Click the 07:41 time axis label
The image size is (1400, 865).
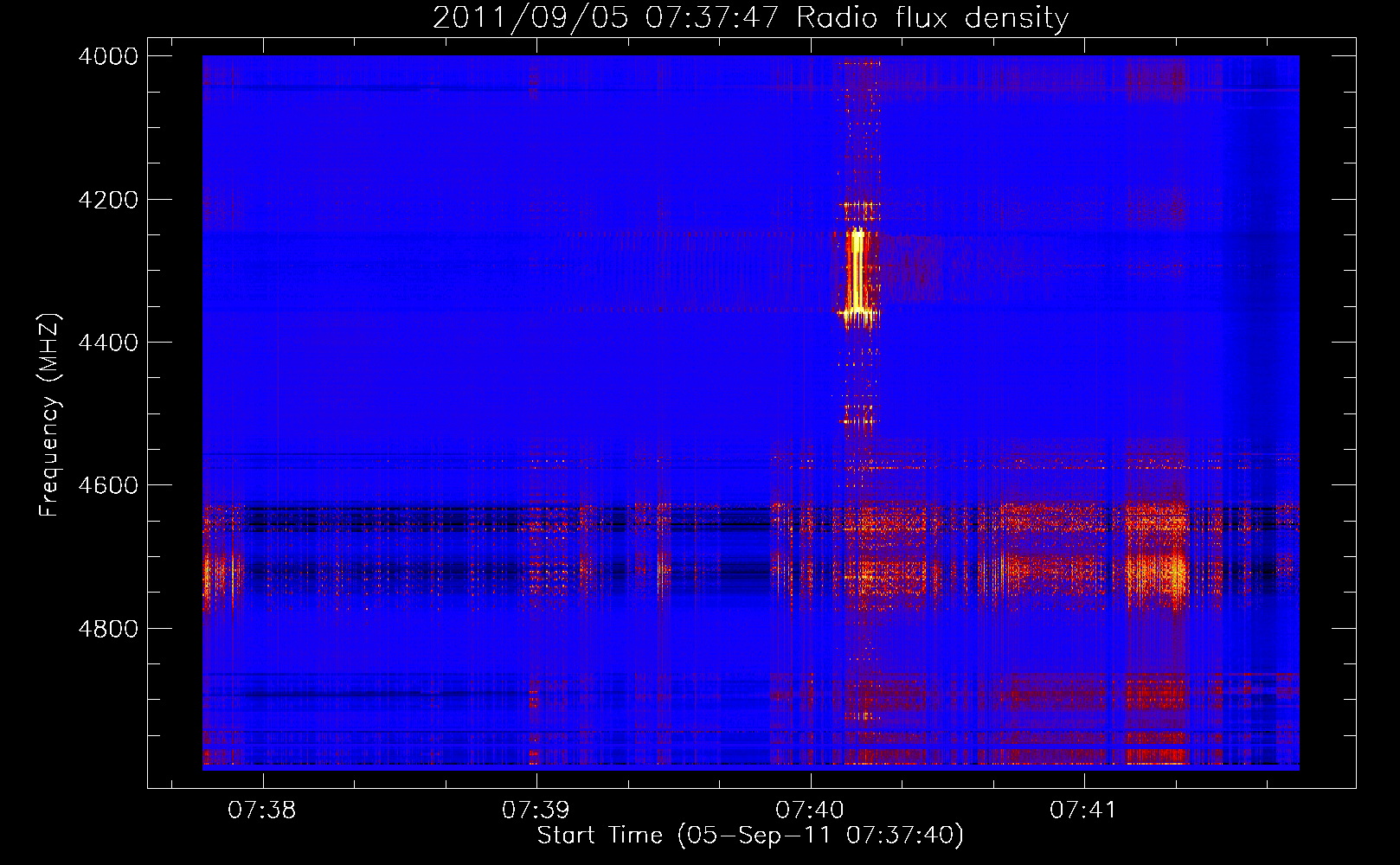[1084, 810]
